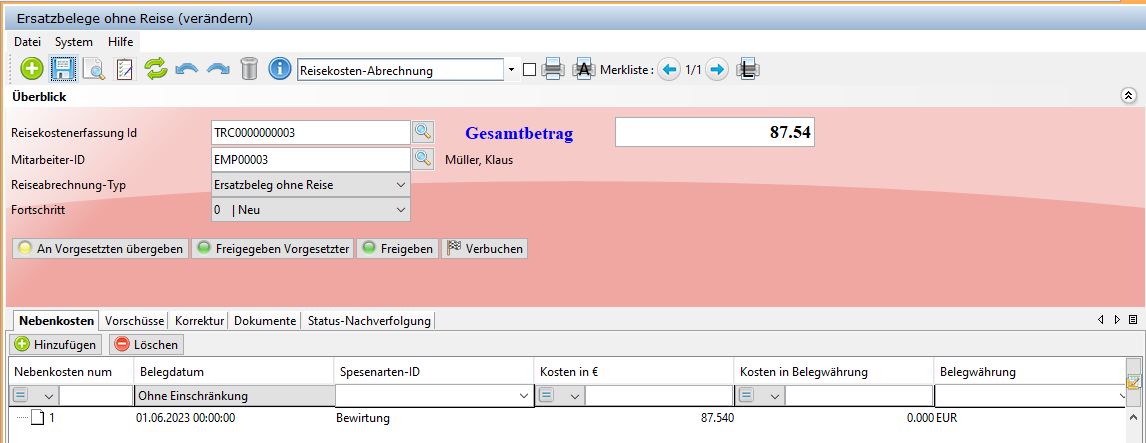1146x443 pixels.
Task: Click Freigegeben Vorgesetzter button
Action: (273, 249)
